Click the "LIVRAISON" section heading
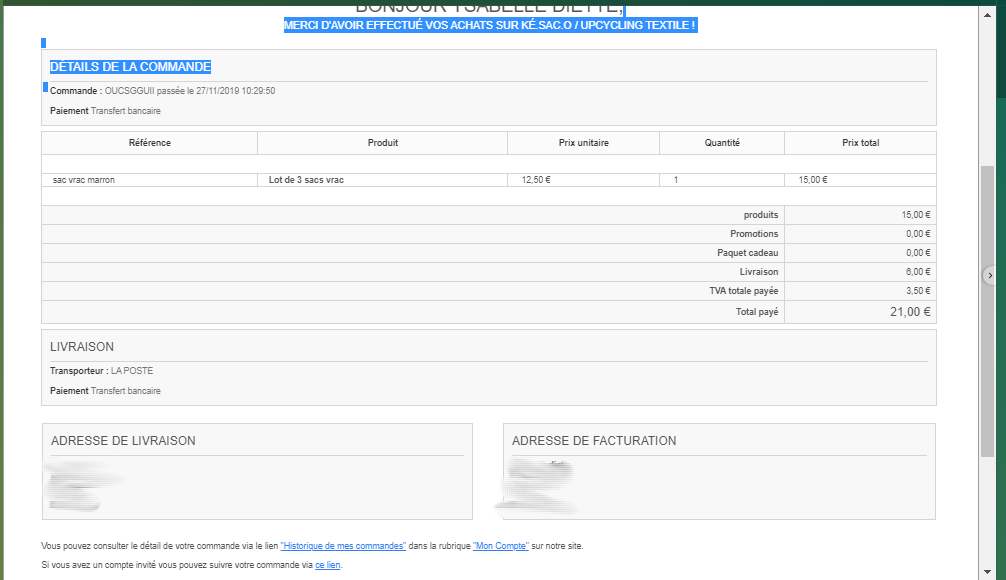 82,347
